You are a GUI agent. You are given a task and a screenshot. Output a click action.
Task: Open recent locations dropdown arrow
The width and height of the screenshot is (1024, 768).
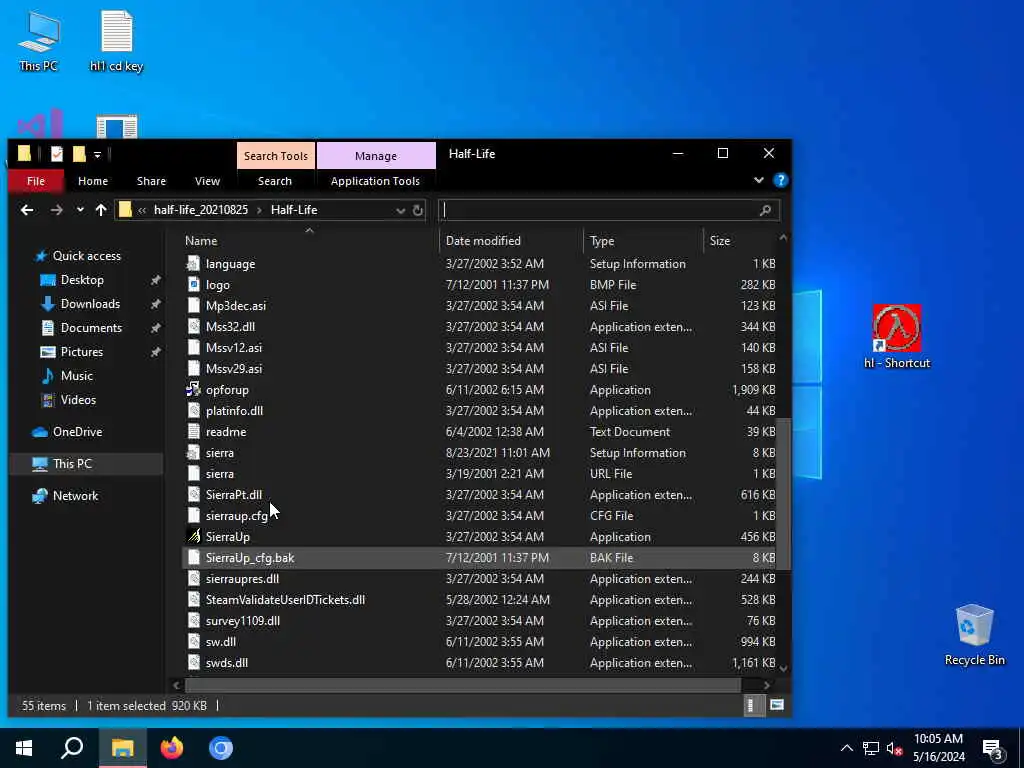[80, 210]
